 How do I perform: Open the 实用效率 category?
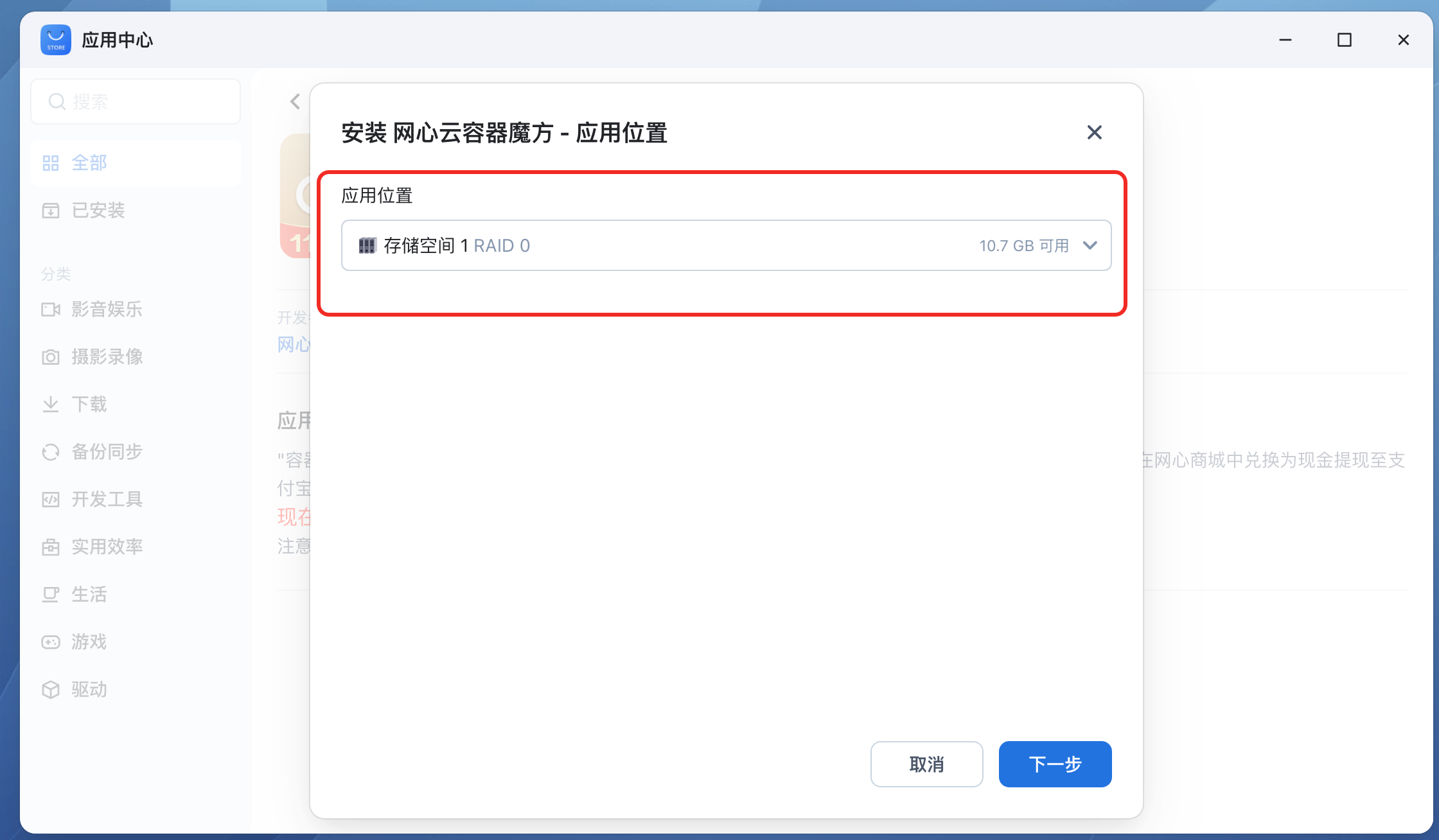136,547
